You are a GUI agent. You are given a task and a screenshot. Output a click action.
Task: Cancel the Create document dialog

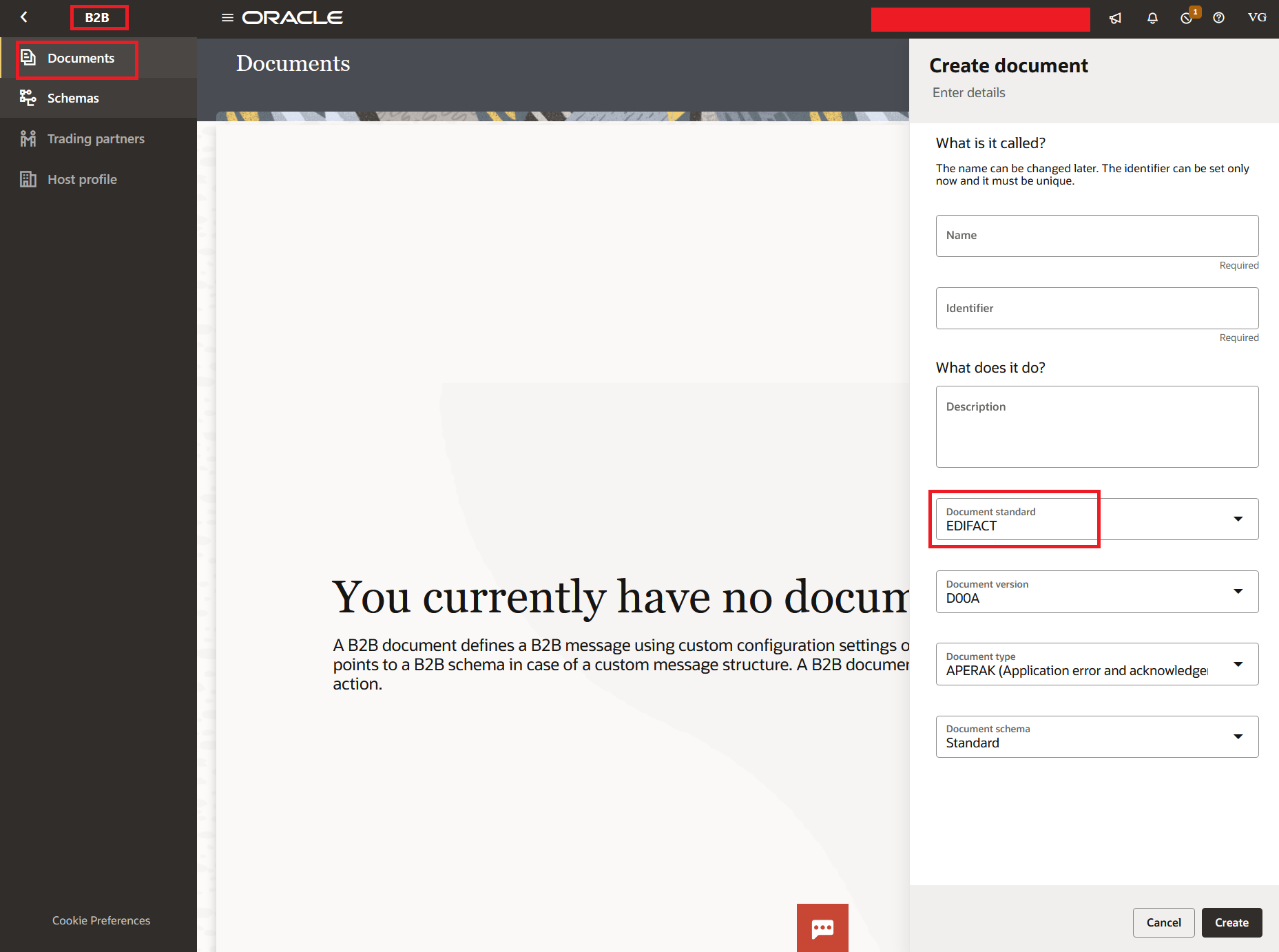coord(1163,922)
